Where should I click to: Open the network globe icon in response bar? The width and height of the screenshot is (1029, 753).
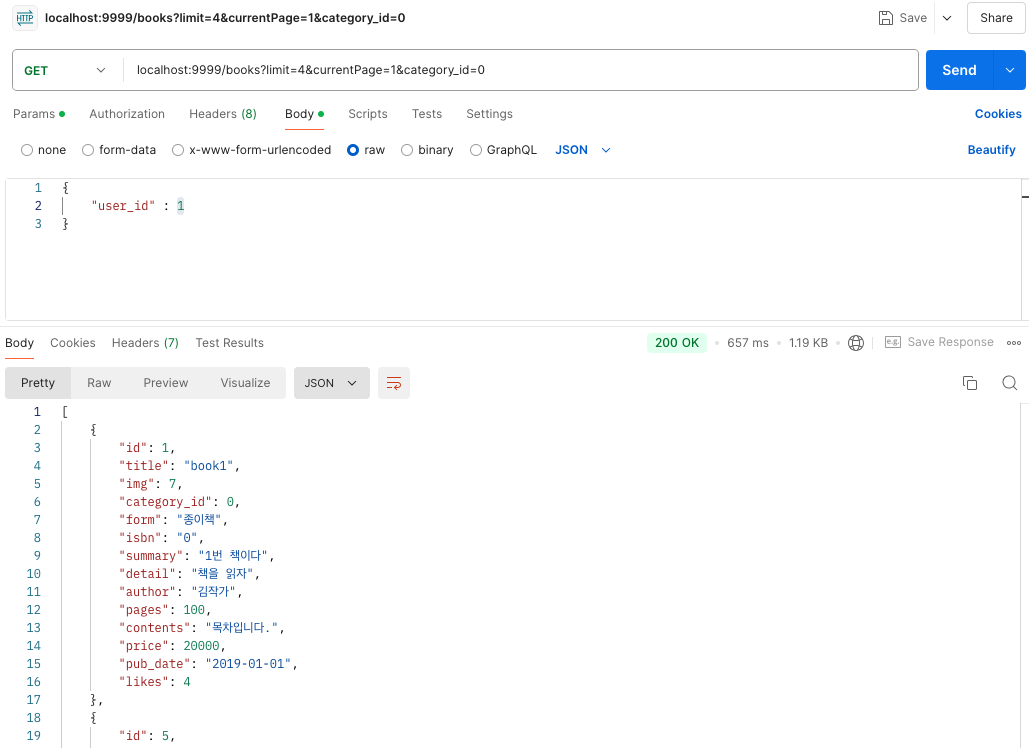click(856, 343)
